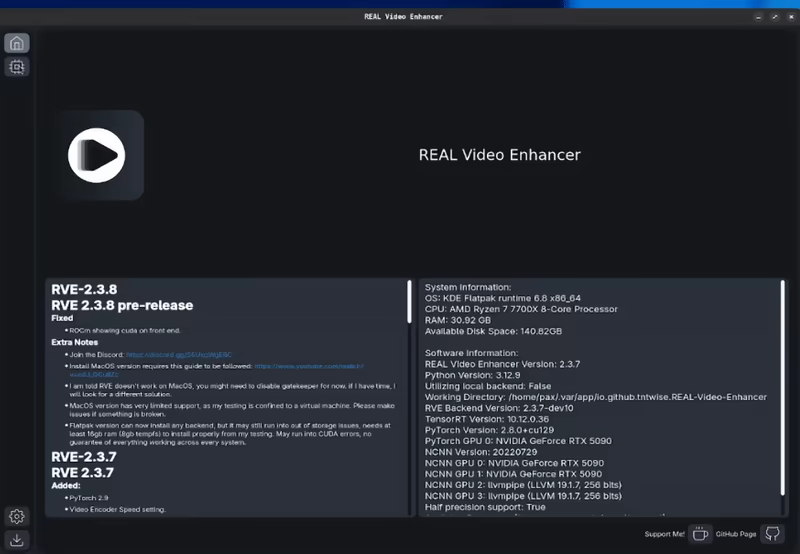Click the 'OS: KDE Flatpak runtime' line

pyautogui.click(x=503, y=298)
